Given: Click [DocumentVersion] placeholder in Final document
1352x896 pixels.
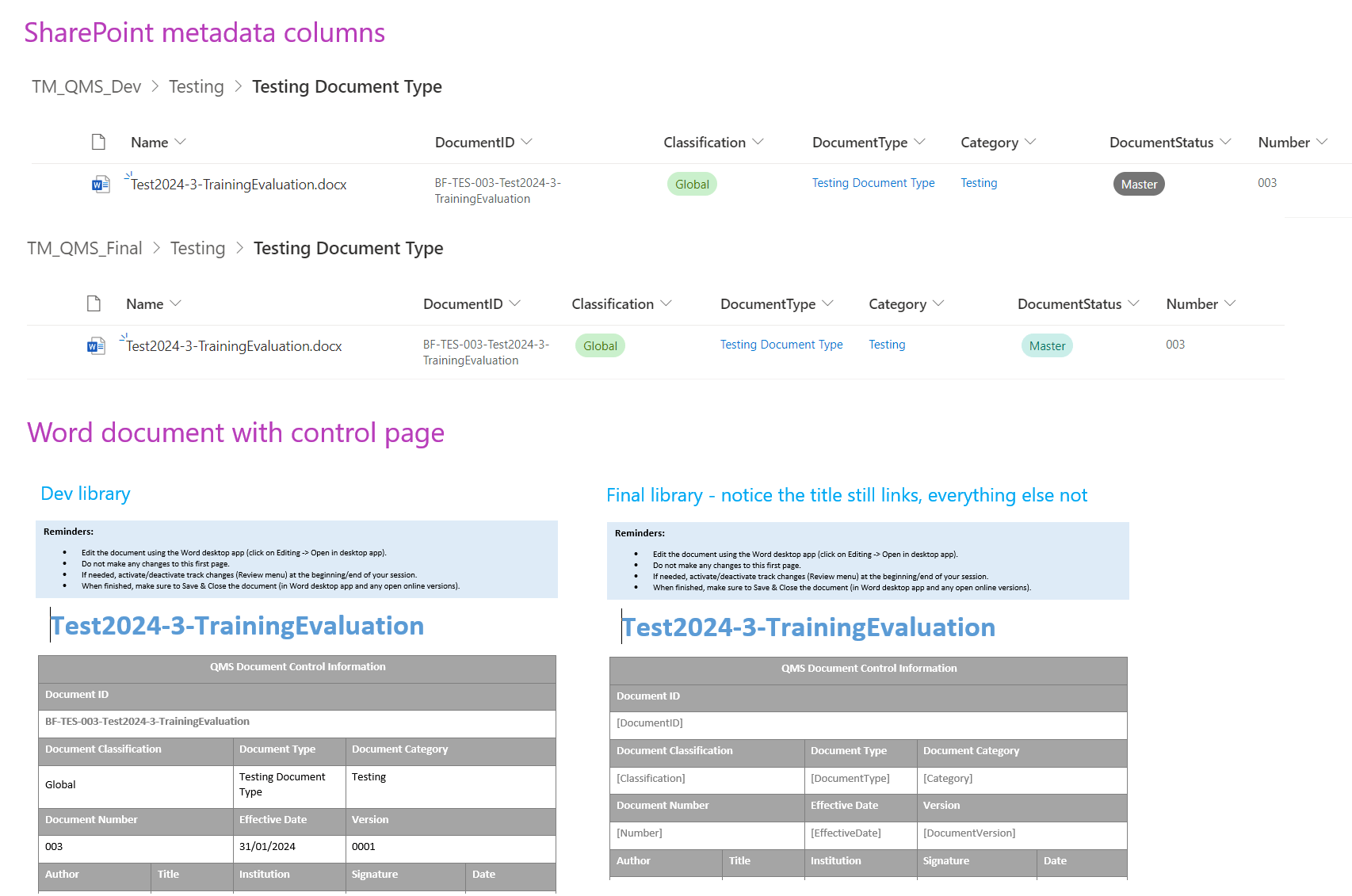Looking at the screenshot, I should [x=969, y=833].
